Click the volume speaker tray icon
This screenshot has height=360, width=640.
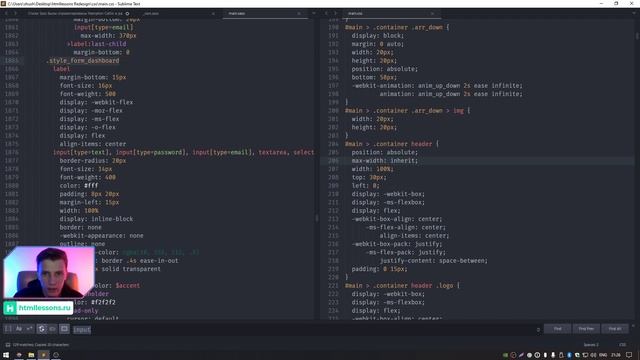tap(593, 355)
